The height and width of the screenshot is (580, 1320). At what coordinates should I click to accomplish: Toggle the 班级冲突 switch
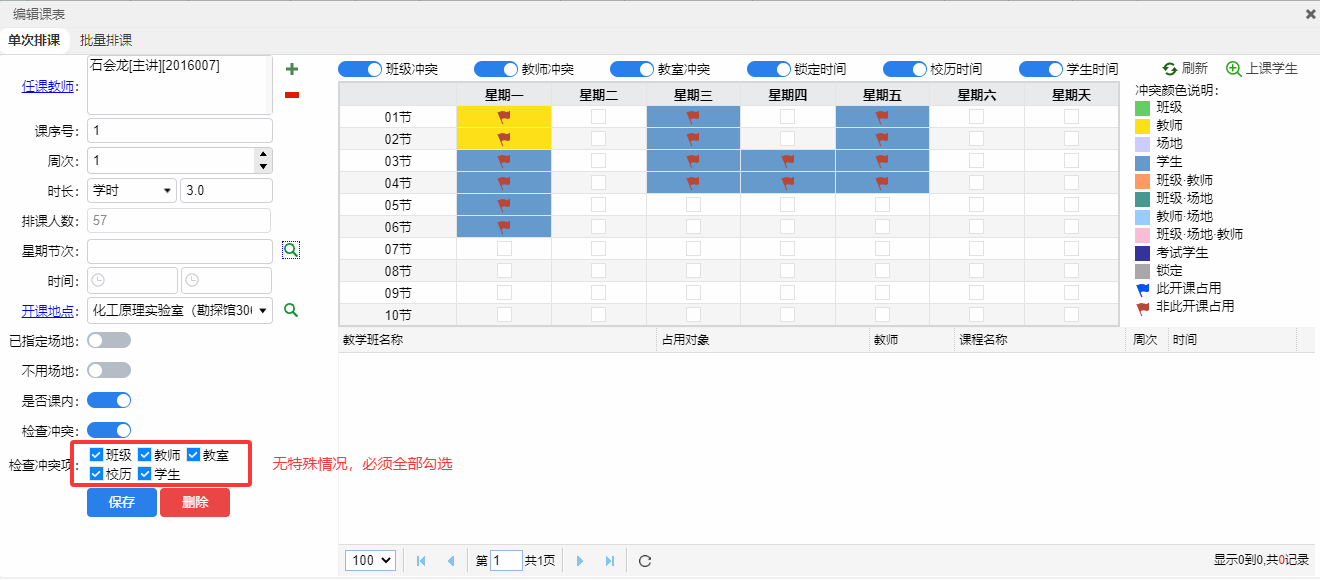(x=360, y=69)
